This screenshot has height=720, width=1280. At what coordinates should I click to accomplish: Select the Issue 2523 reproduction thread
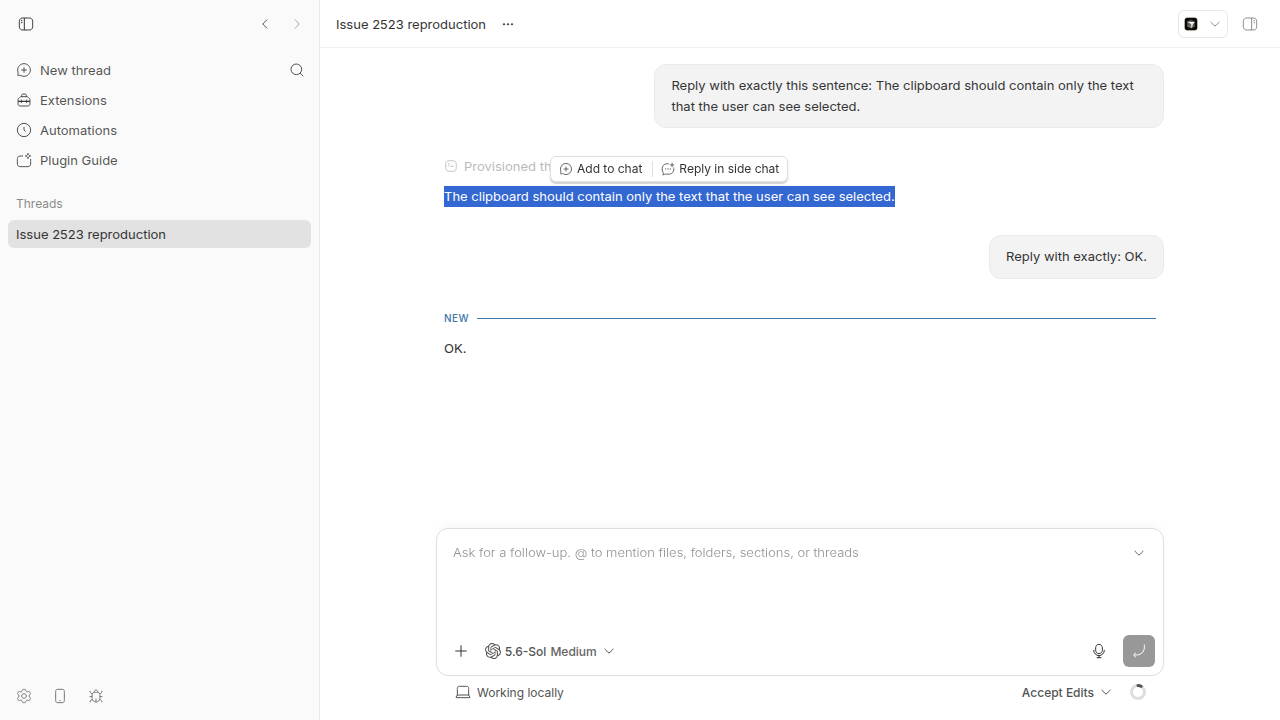coord(159,234)
